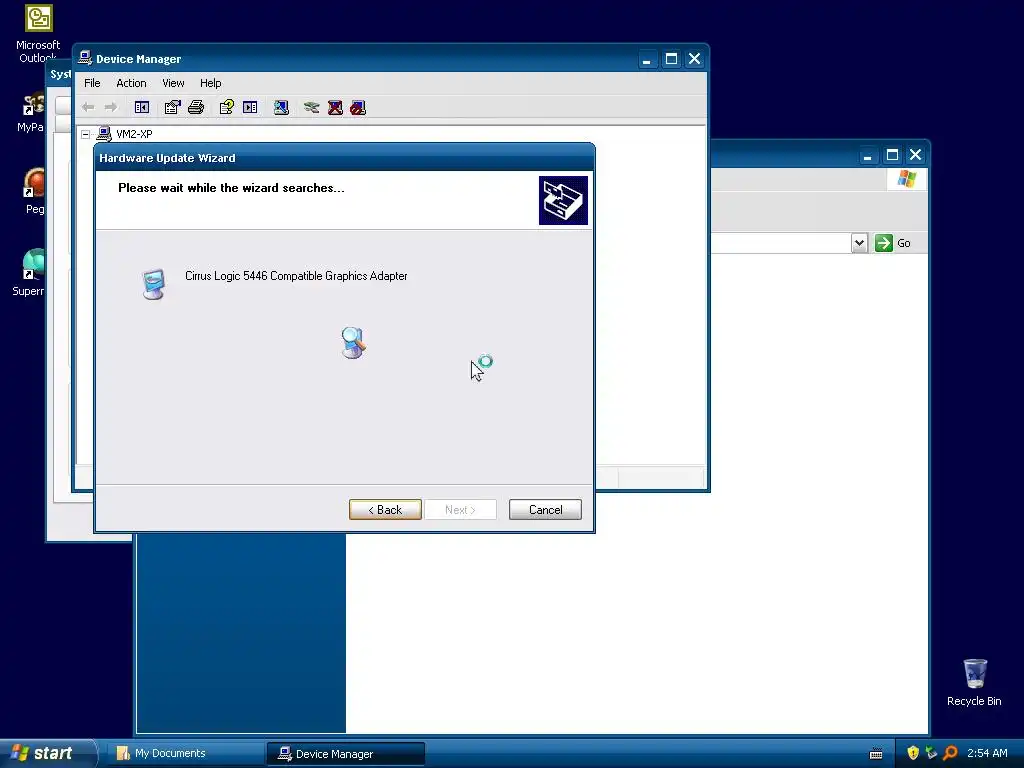Screen dimensions: 1024x768
Task: Click the Safely Remove Hardware tray icon
Action: [931, 753]
